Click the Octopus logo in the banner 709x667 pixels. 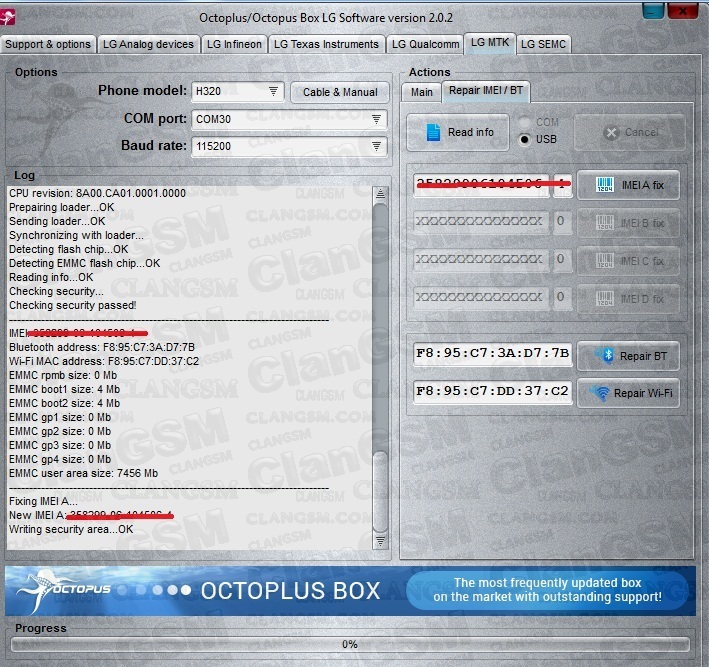pos(62,590)
